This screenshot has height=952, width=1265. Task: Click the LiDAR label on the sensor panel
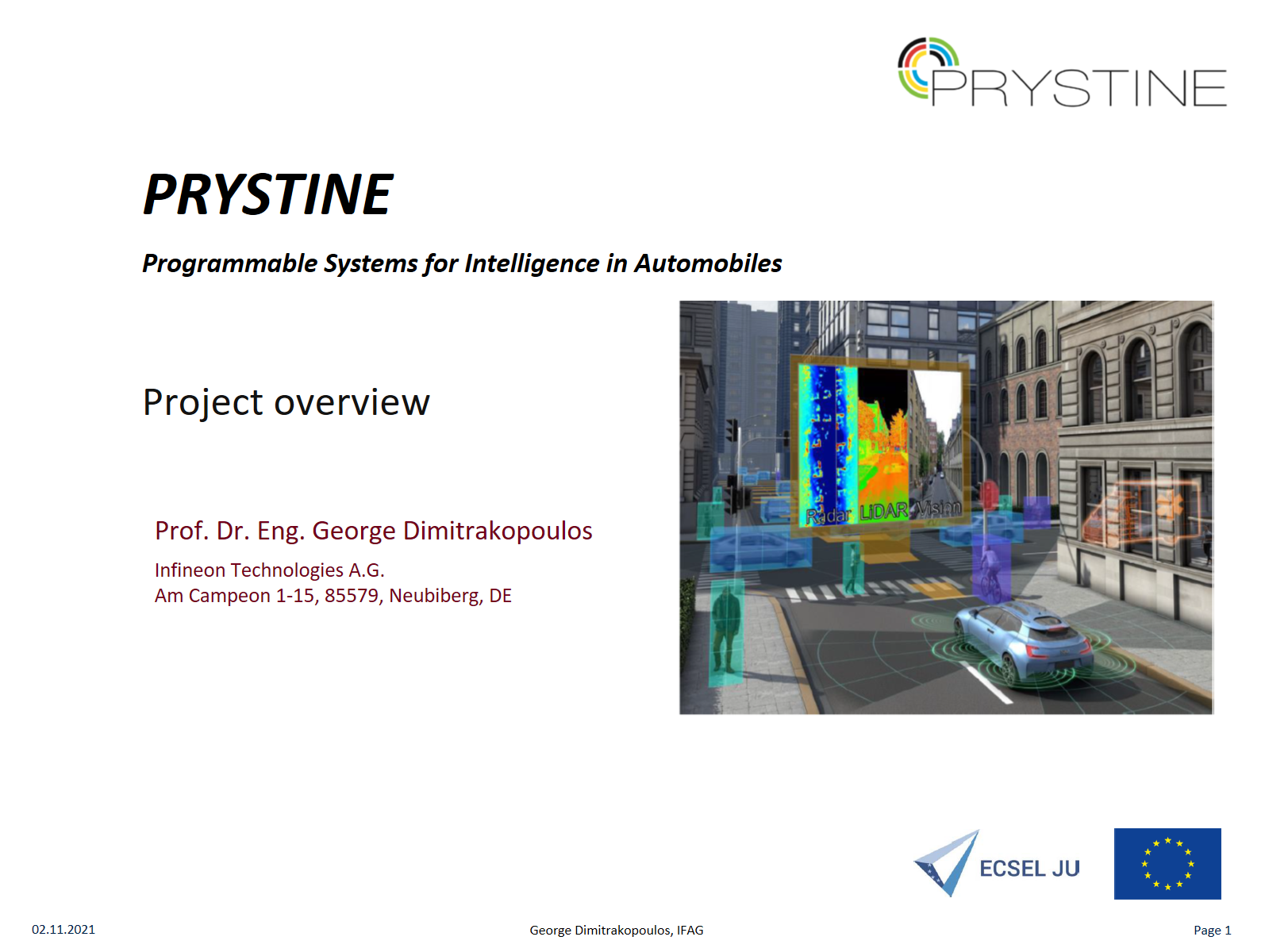click(x=883, y=512)
